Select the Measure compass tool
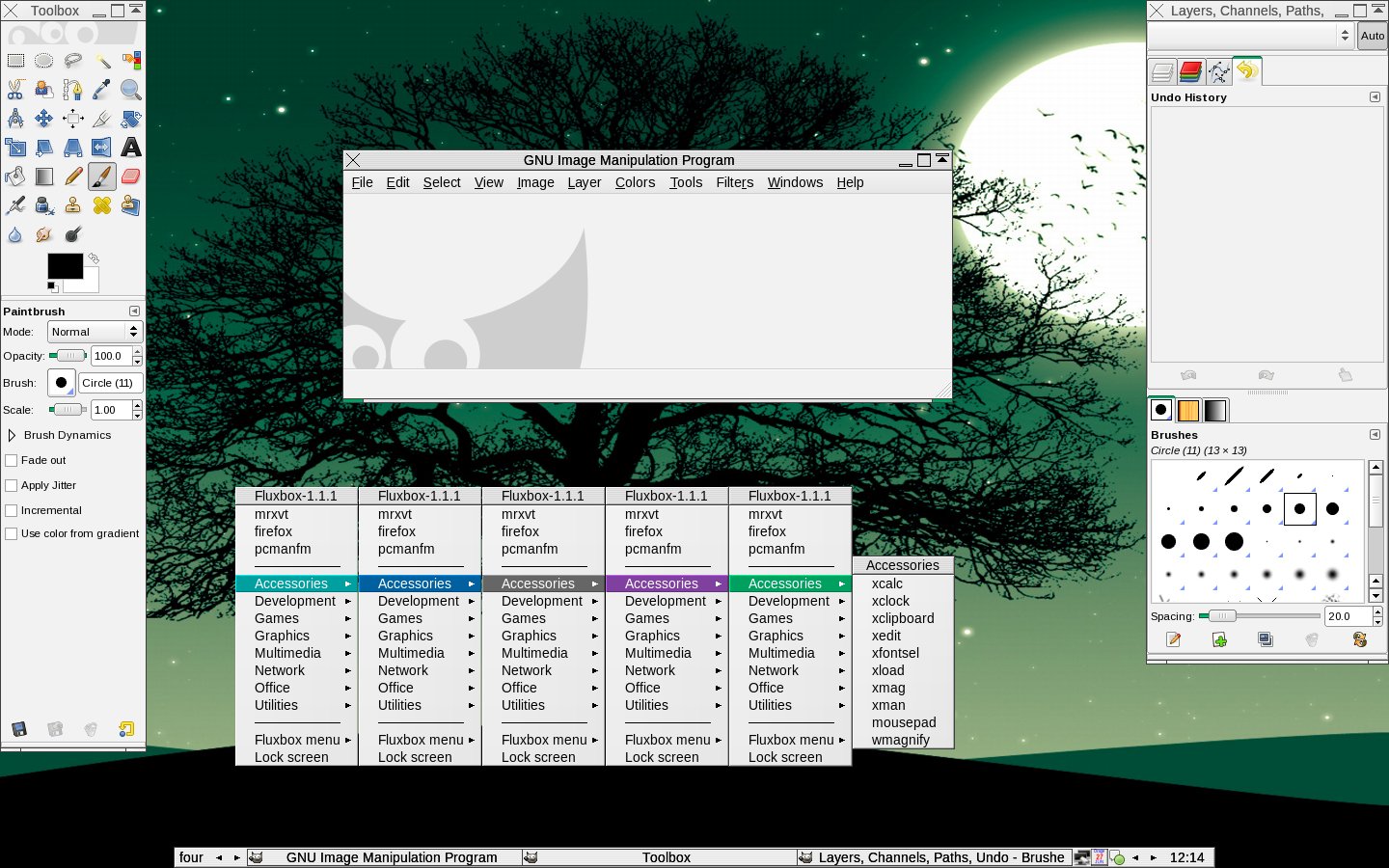The height and width of the screenshot is (868, 1389). [15, 119]
